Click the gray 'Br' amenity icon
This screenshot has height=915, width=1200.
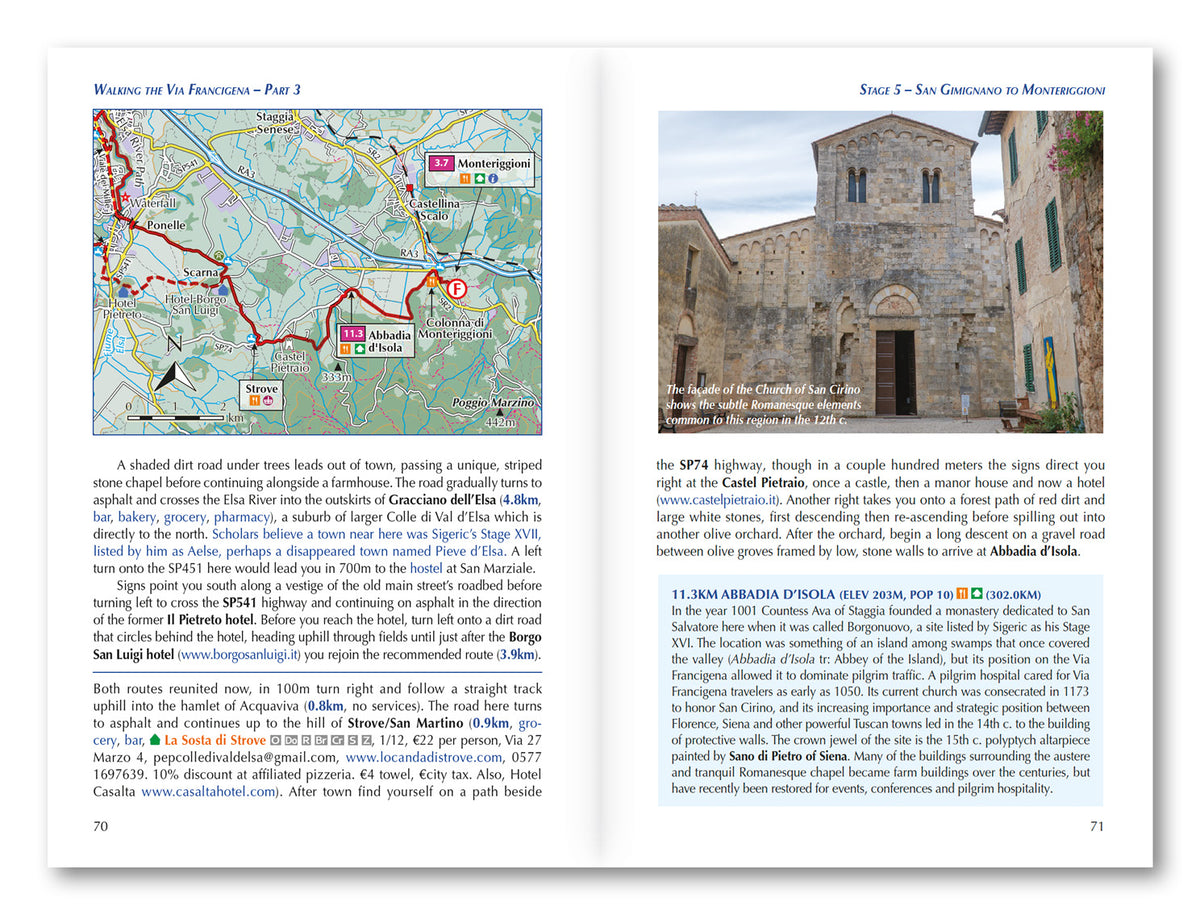pyautogui.click(x=320, y=740)
